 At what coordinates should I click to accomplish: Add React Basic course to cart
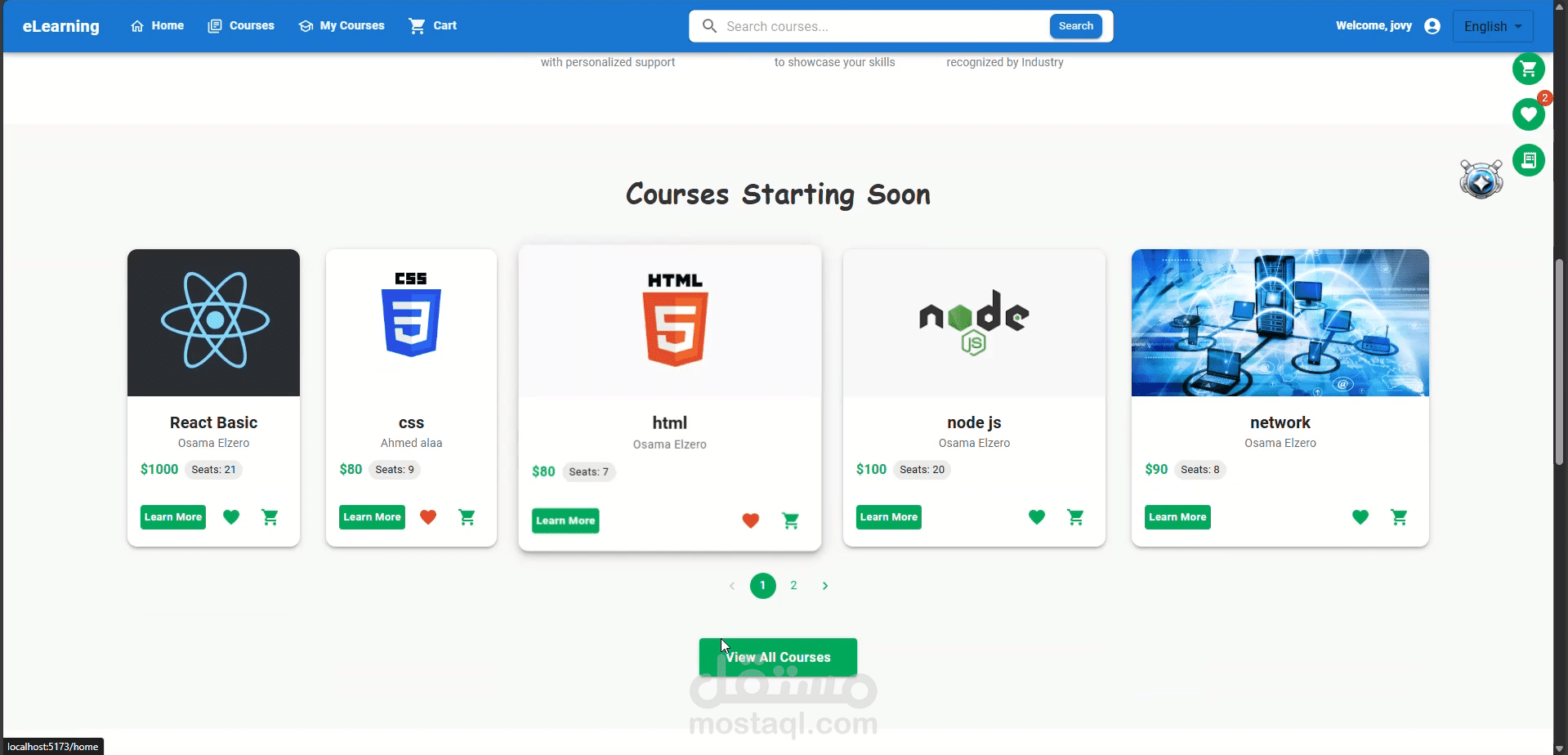click(x=270, y=516)
